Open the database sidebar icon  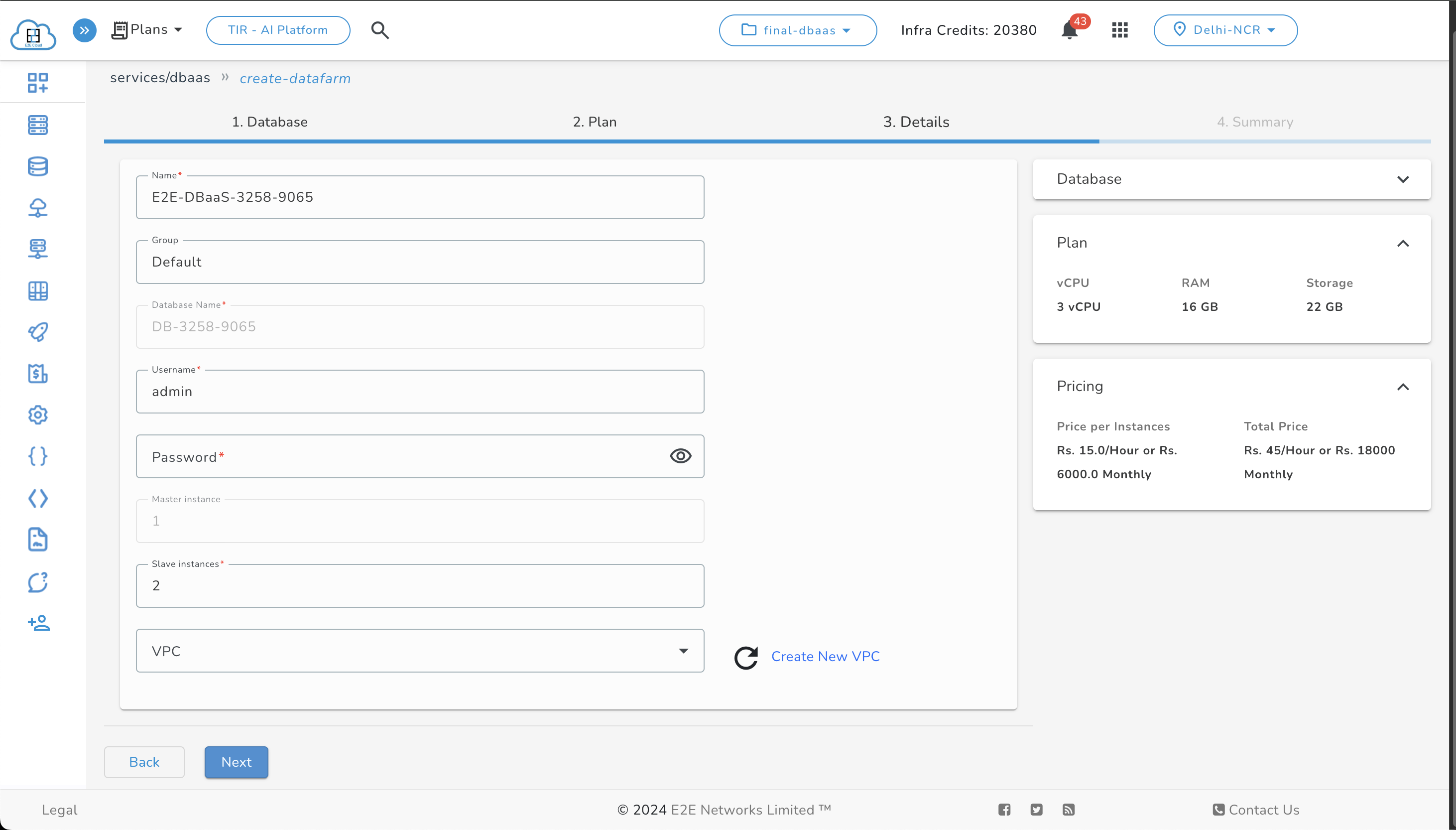point(38,166)
